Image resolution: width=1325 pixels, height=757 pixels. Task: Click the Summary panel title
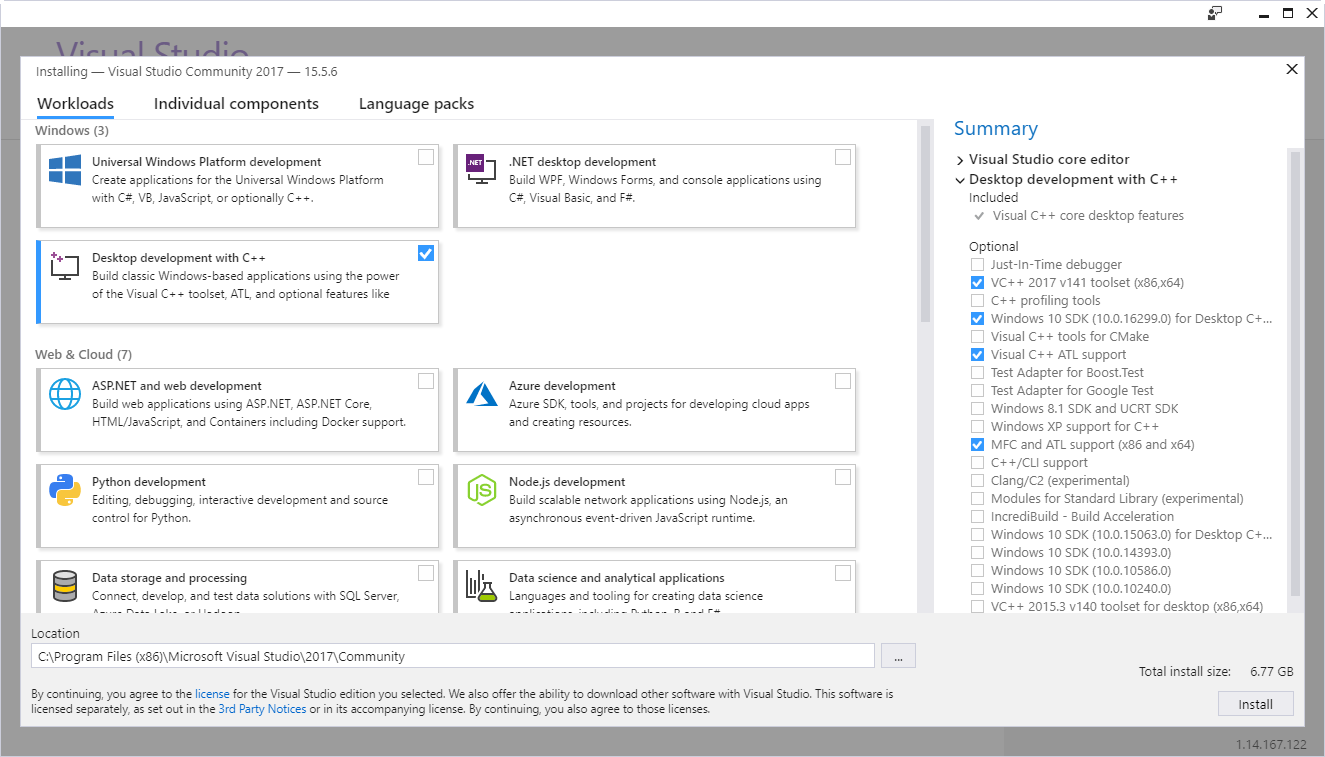coord(996,128)
